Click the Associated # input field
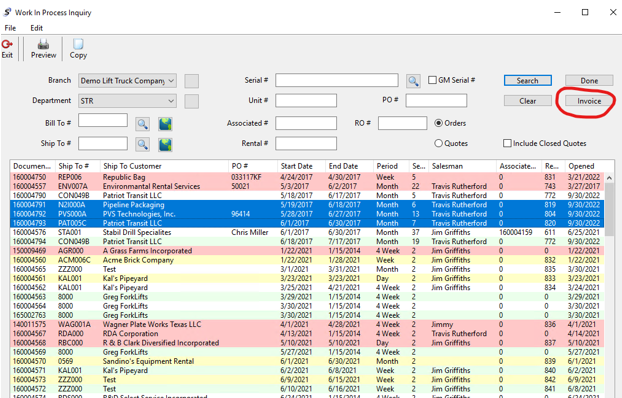 tap(306, 123)
